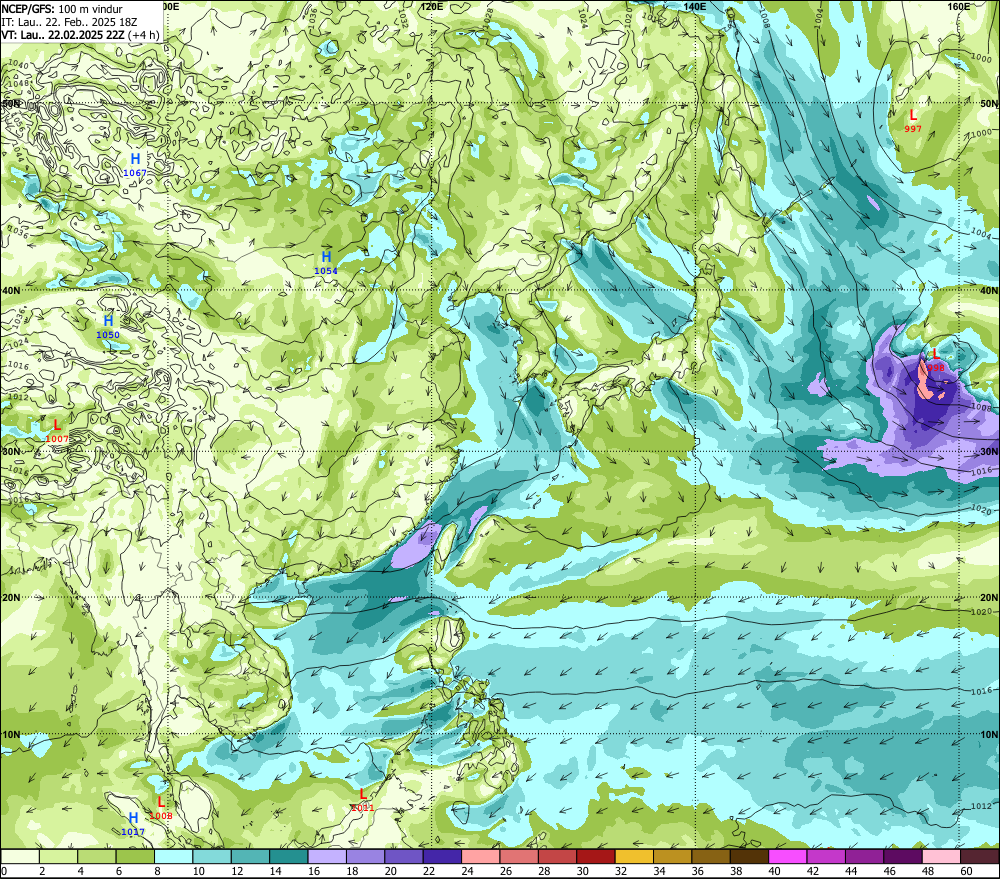
Task: Click the IT initialization time line 18Z
Action: point(69,22)
